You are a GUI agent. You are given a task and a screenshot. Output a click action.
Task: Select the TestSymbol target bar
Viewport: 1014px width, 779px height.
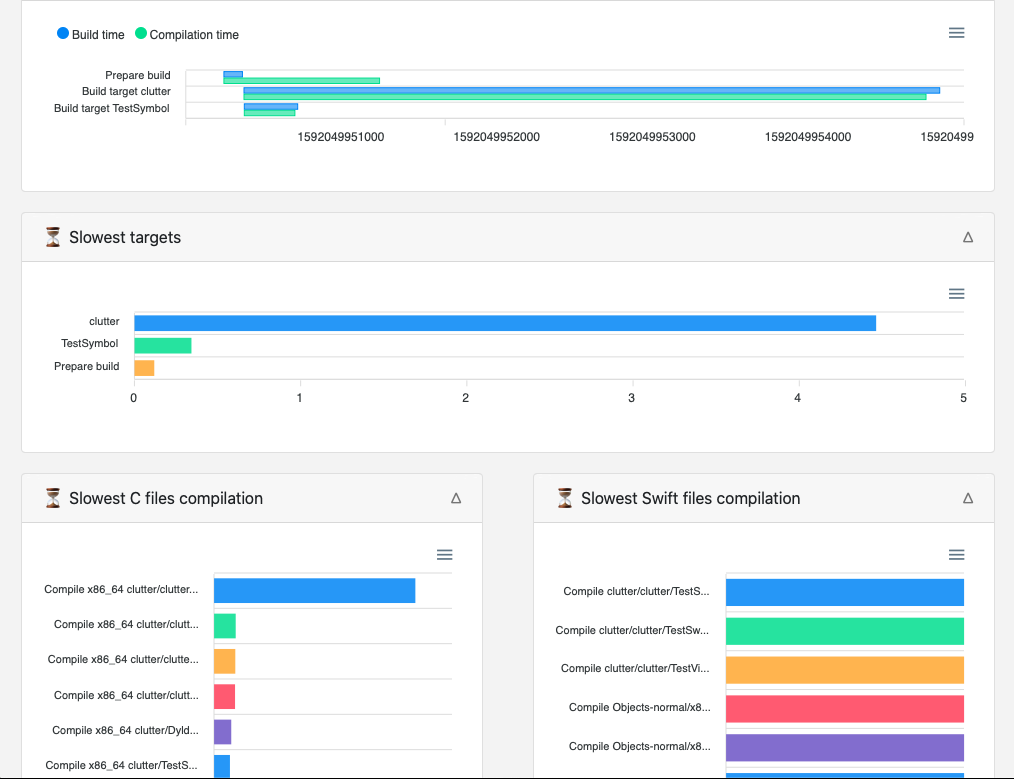163,346
